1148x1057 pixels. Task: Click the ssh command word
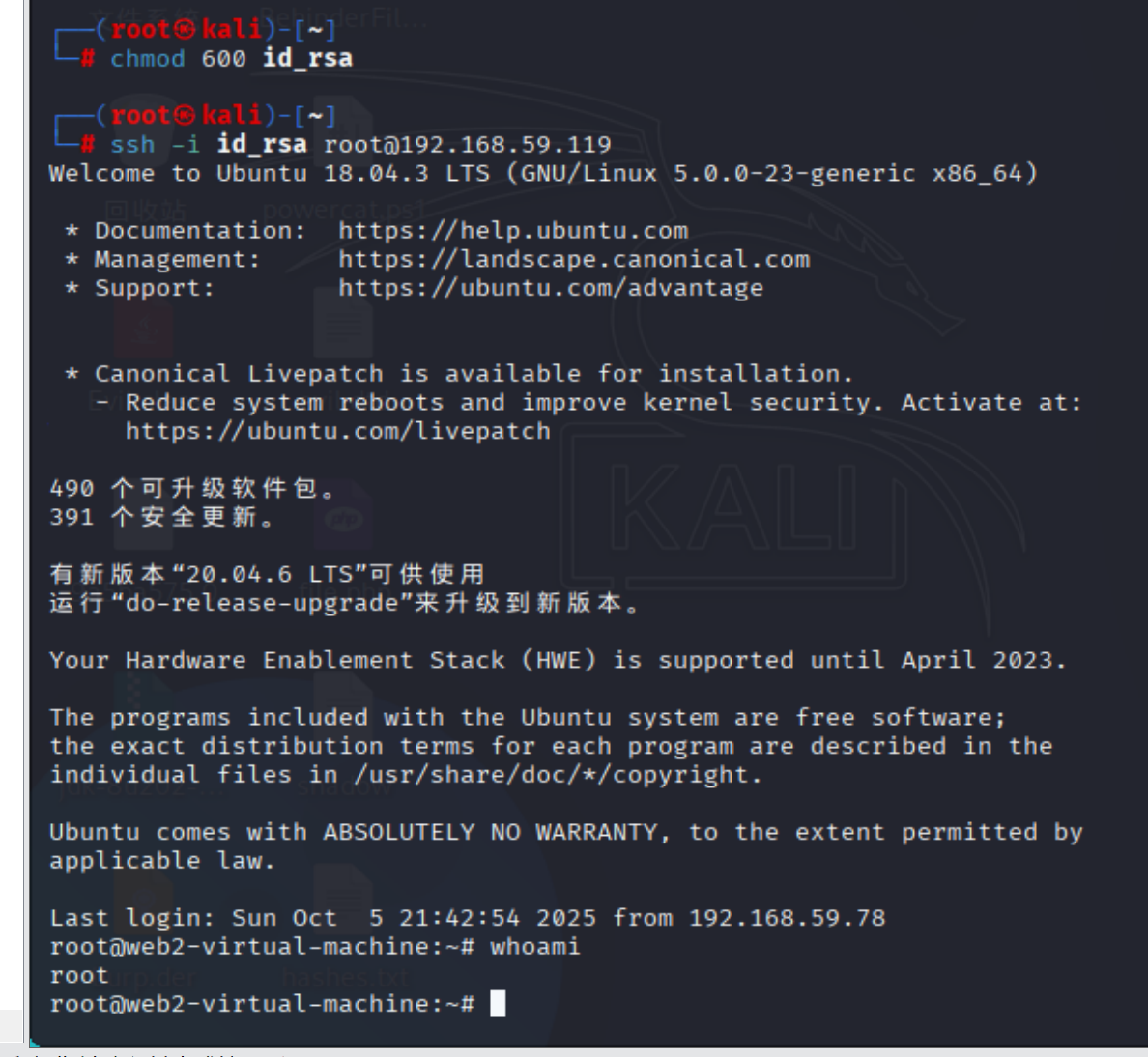[x=132, y=145]
